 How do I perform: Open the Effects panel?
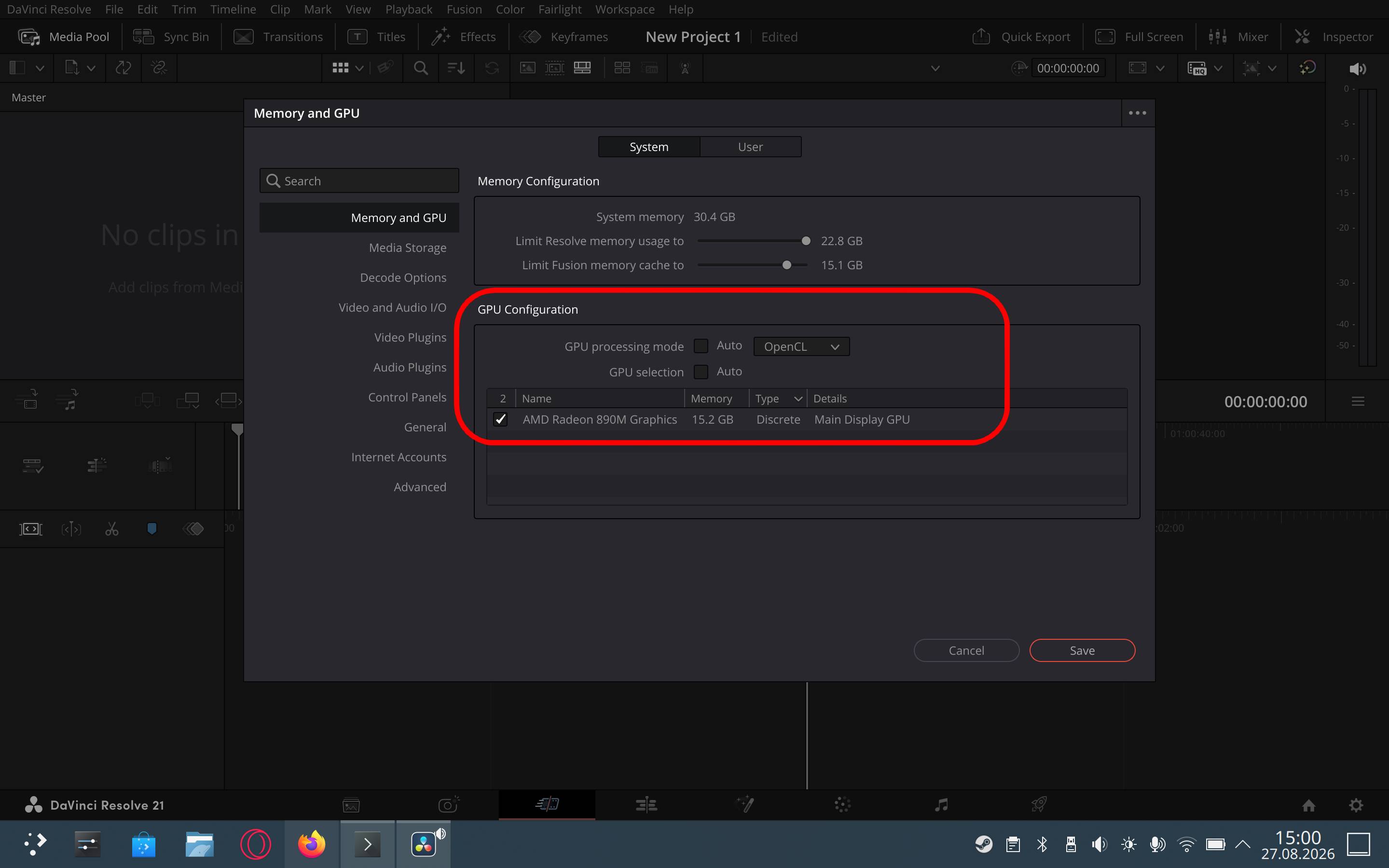[x=463, y=37]
